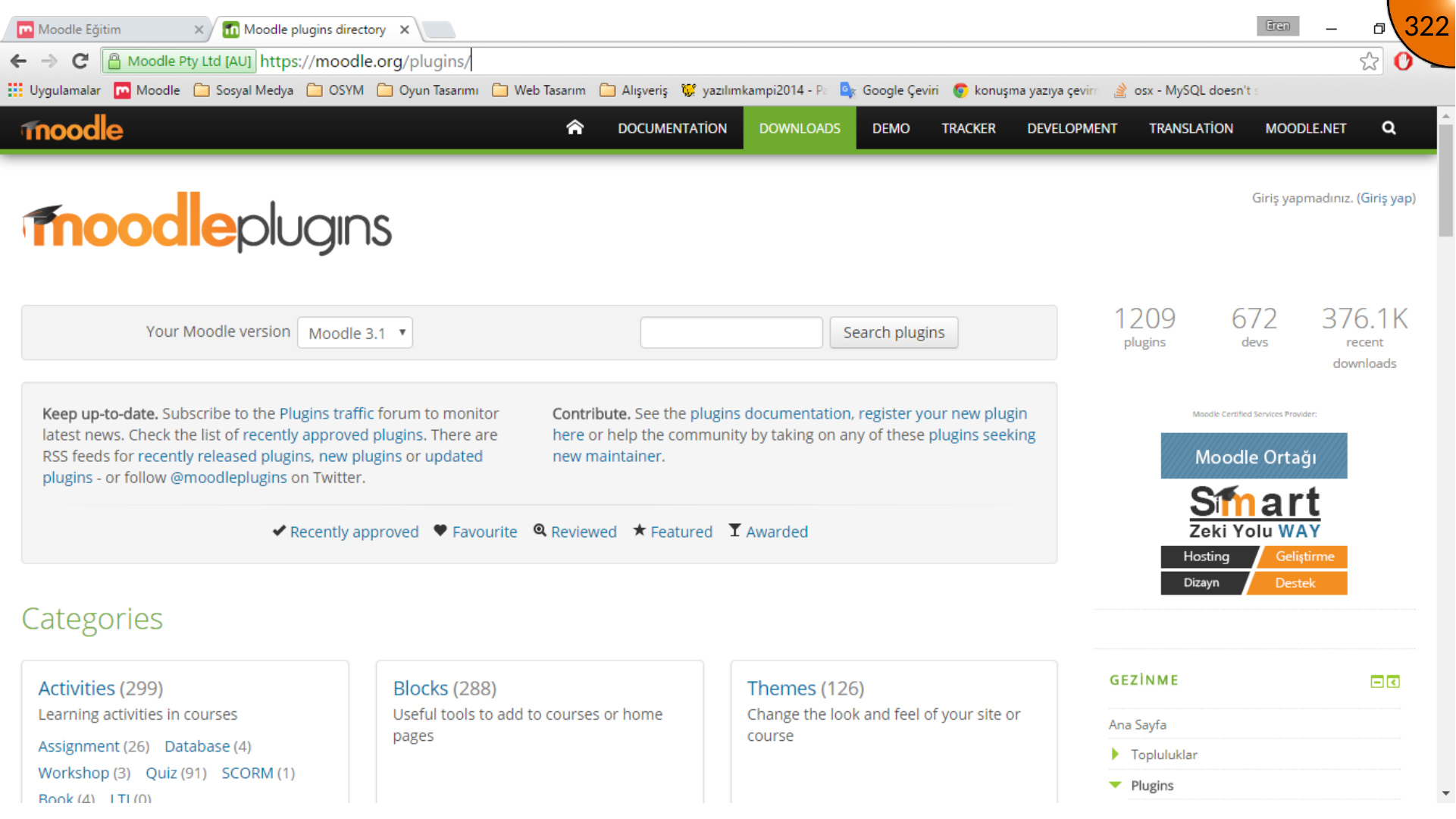
Task: Open Featured plugins link
Action: click(681, 532)
